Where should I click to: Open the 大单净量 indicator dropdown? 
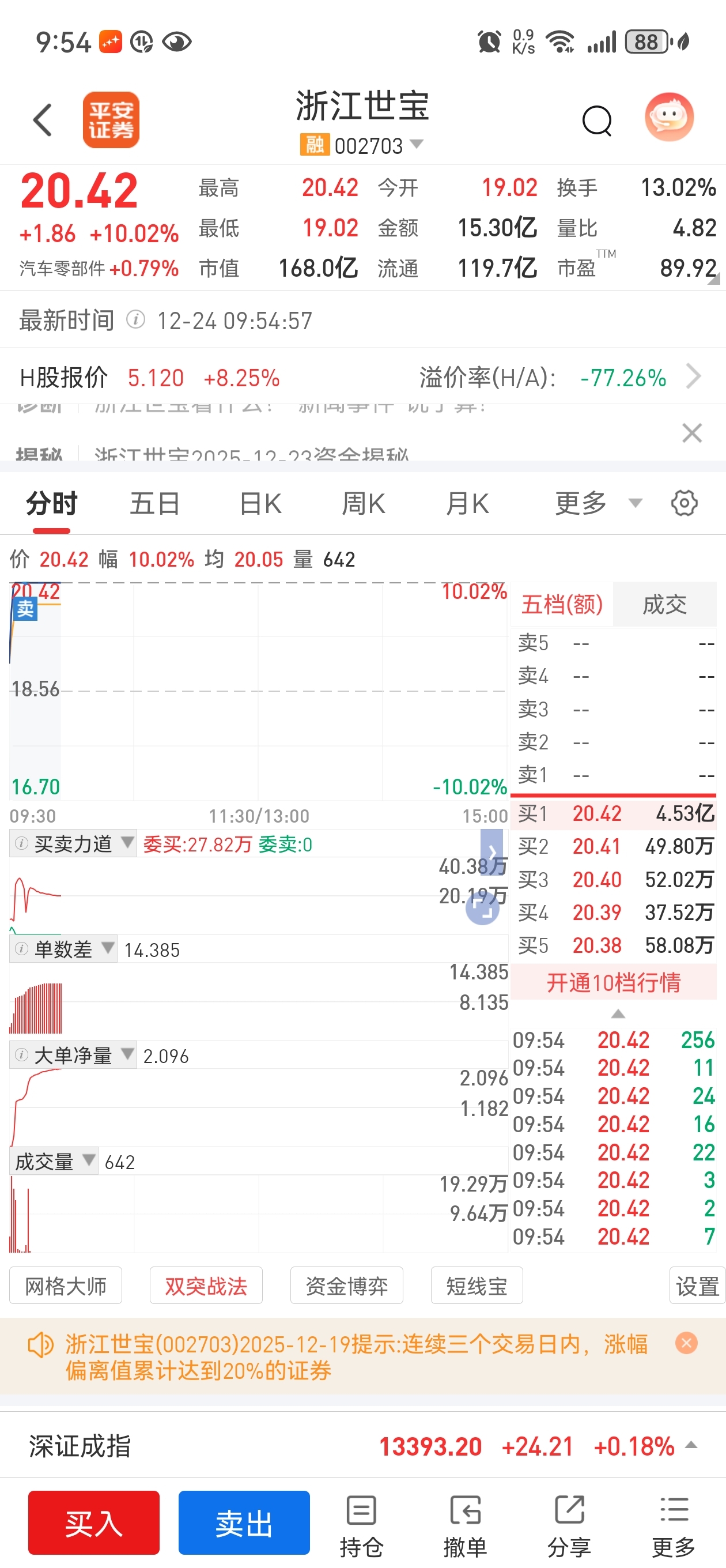pyautogui.click(x=73, y=1055)
